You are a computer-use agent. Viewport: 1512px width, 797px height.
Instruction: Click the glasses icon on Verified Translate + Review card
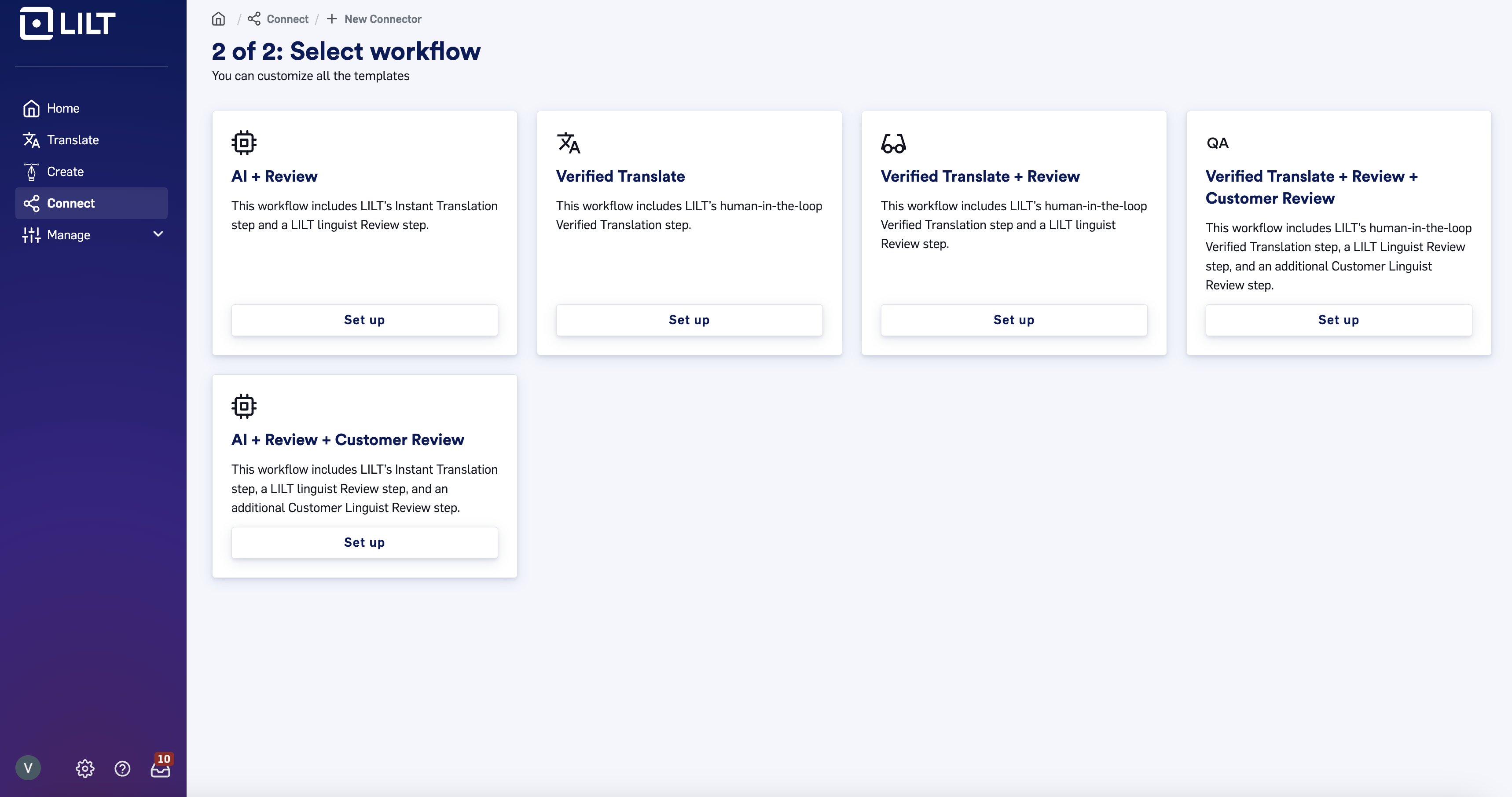(893, 143)
